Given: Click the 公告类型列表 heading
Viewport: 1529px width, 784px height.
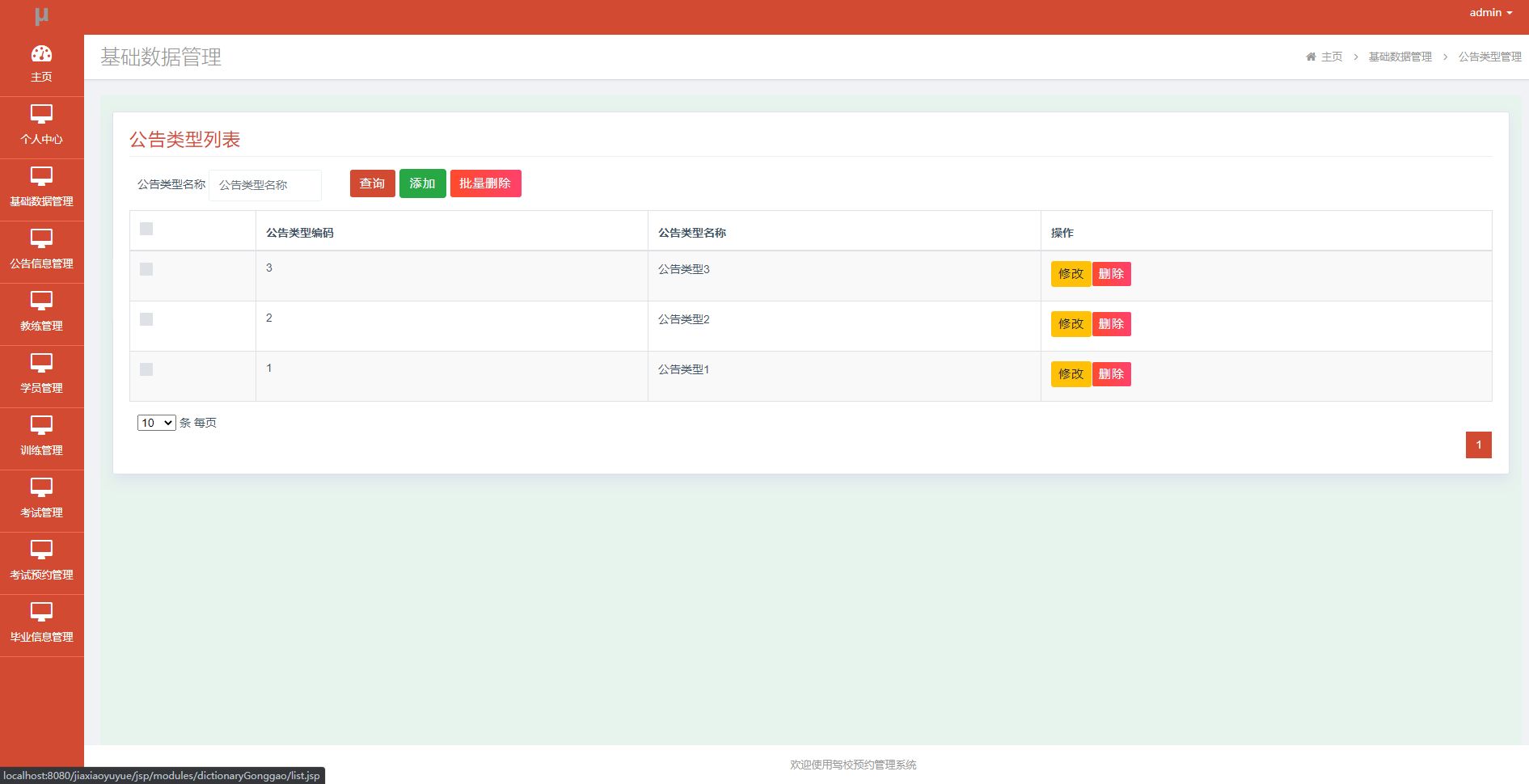Looking at the screenshot, I should (185, 140).
